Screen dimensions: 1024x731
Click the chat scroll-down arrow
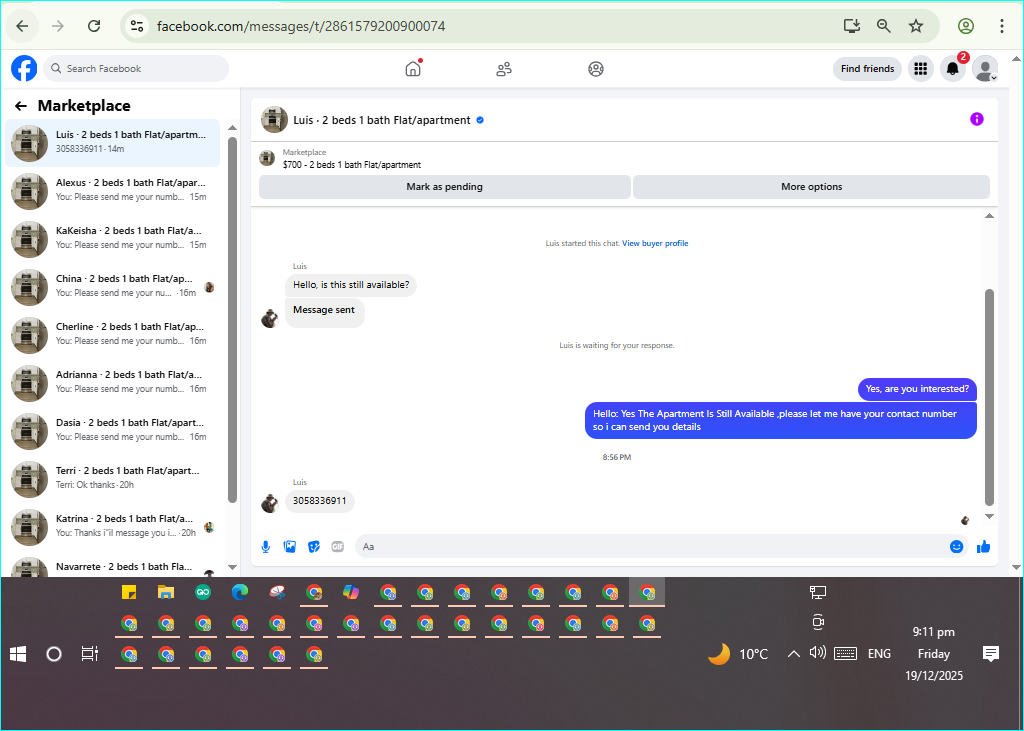[989, 516]
